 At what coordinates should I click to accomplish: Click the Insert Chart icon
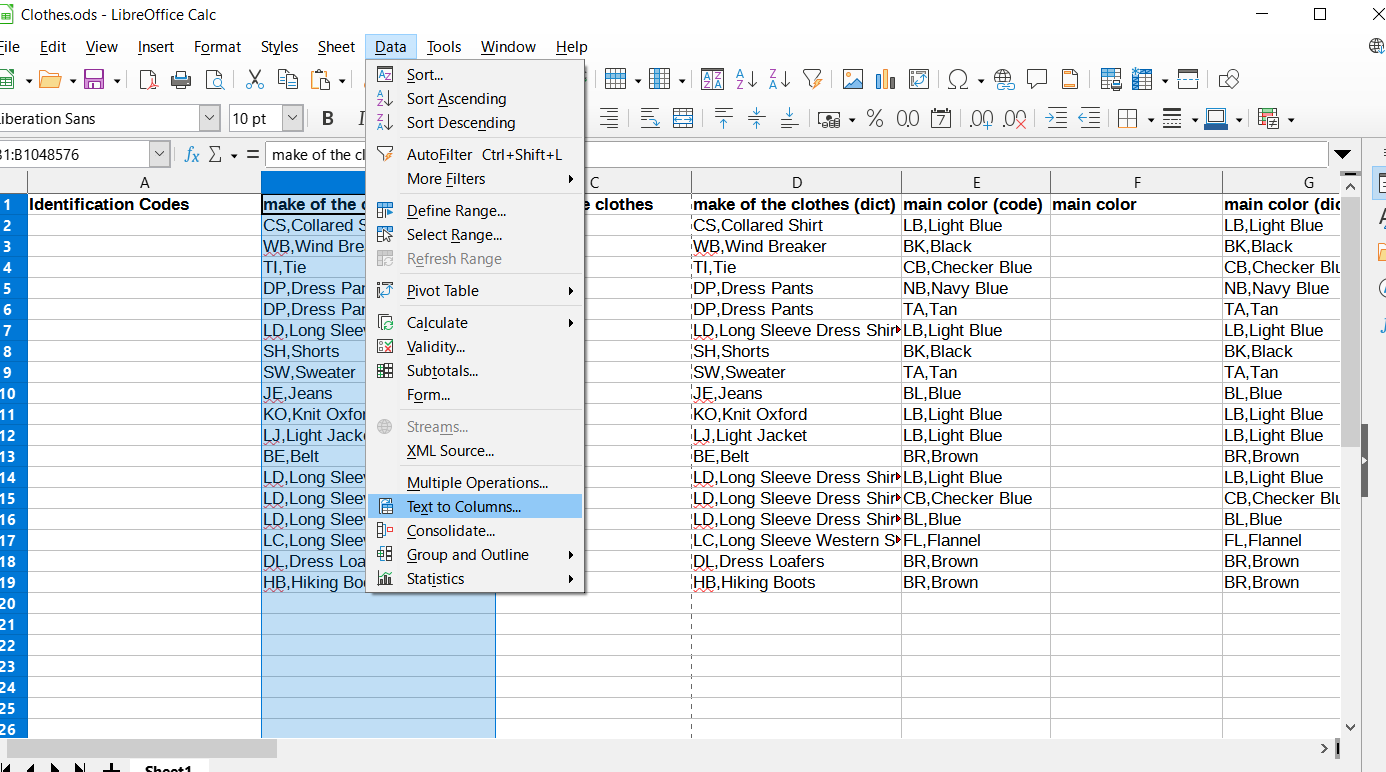[x=885, y=80]
